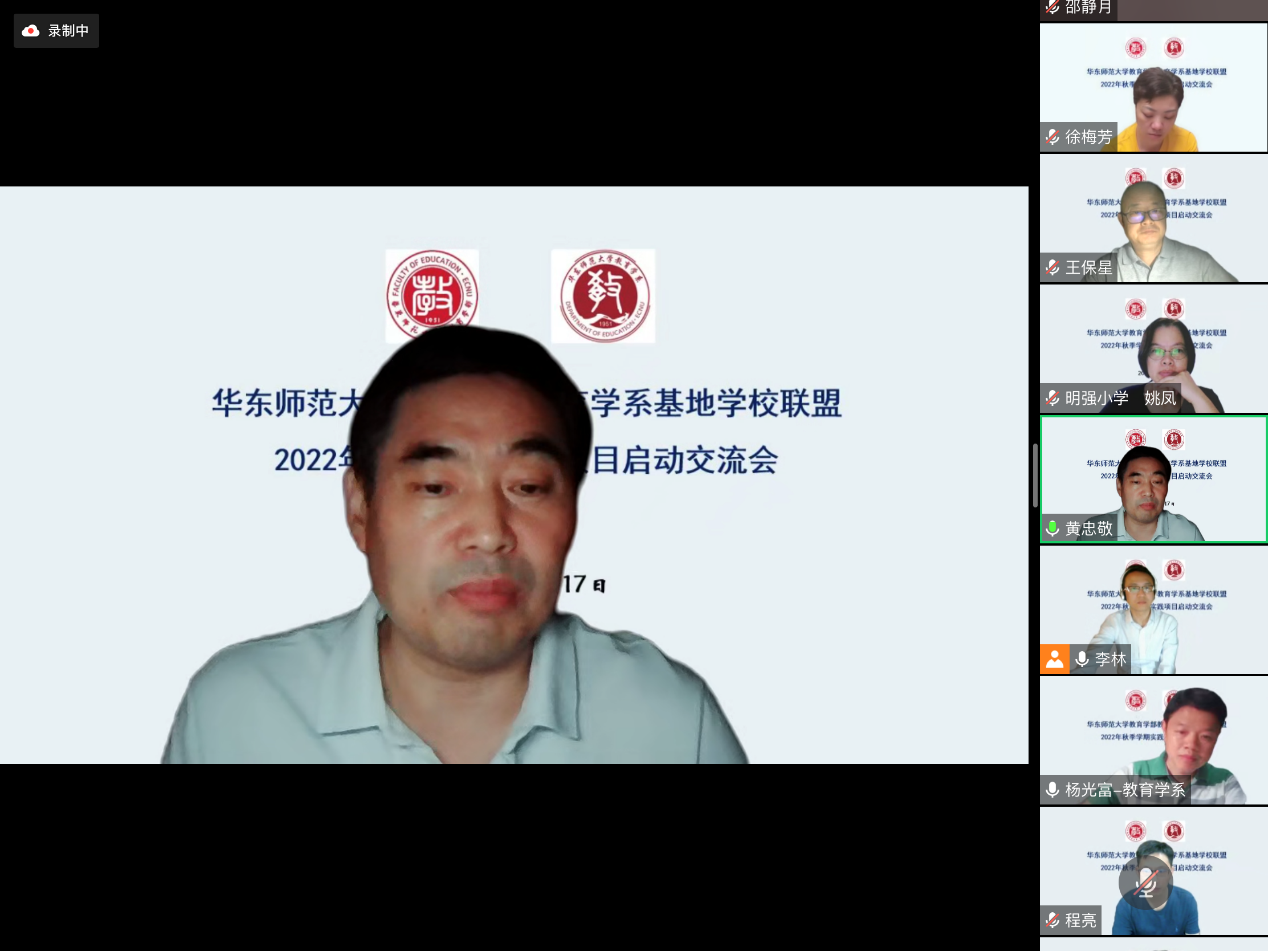
Task: Click the 录制中 recording status label
Action: click(x=68, y=31)
